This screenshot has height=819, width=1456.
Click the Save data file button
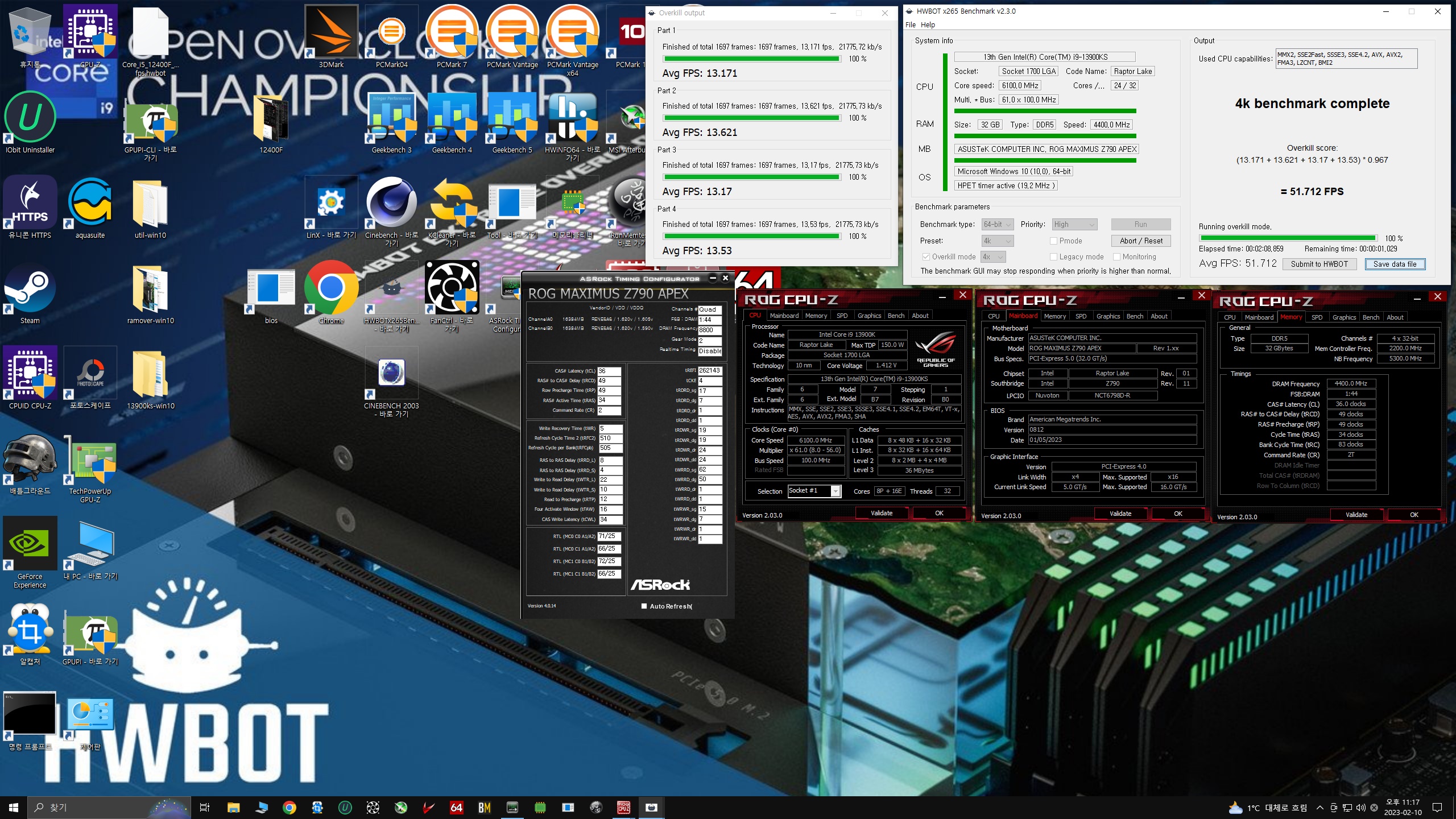click(x=1395, y=264)
